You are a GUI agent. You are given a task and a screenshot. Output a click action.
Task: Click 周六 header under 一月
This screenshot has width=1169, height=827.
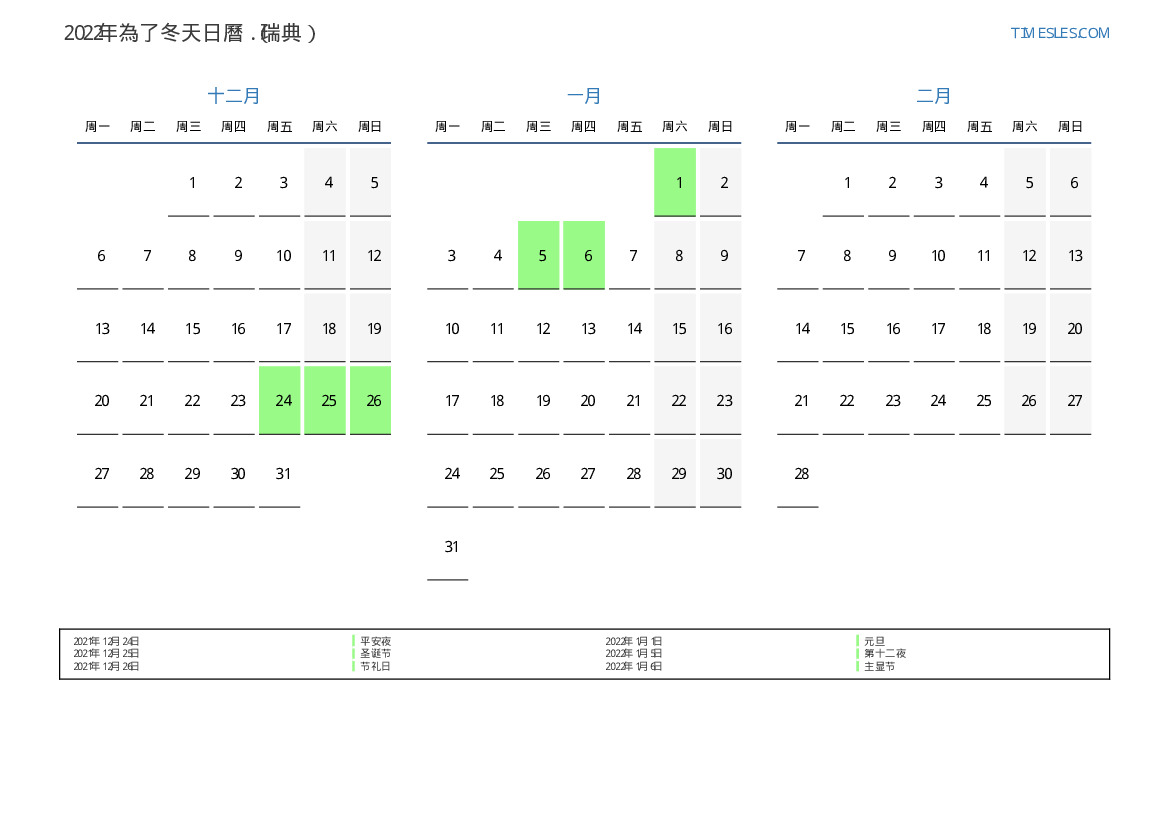coord(675,127)
